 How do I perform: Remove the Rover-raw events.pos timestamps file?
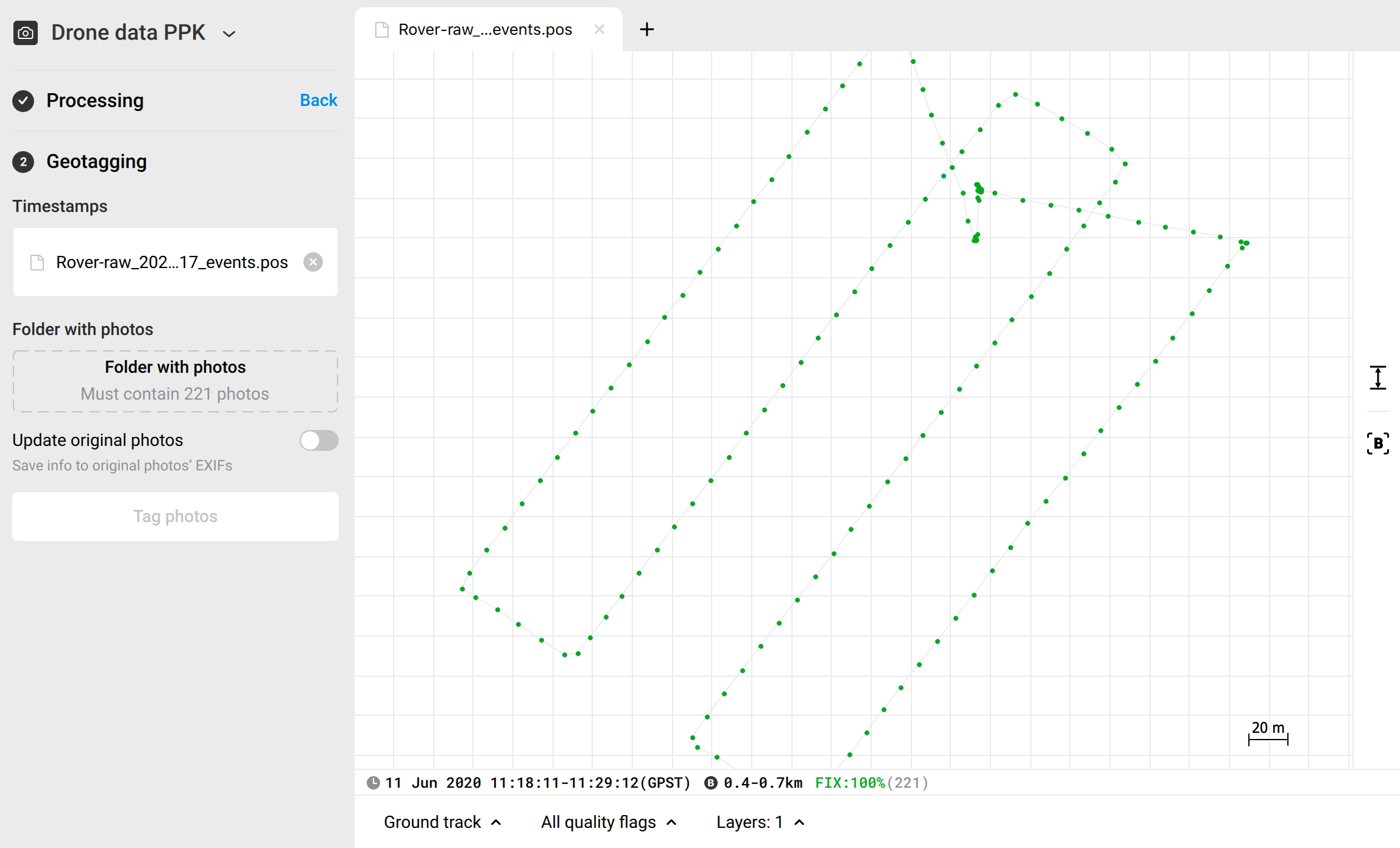pyautogui.click(x=313, y=262)
